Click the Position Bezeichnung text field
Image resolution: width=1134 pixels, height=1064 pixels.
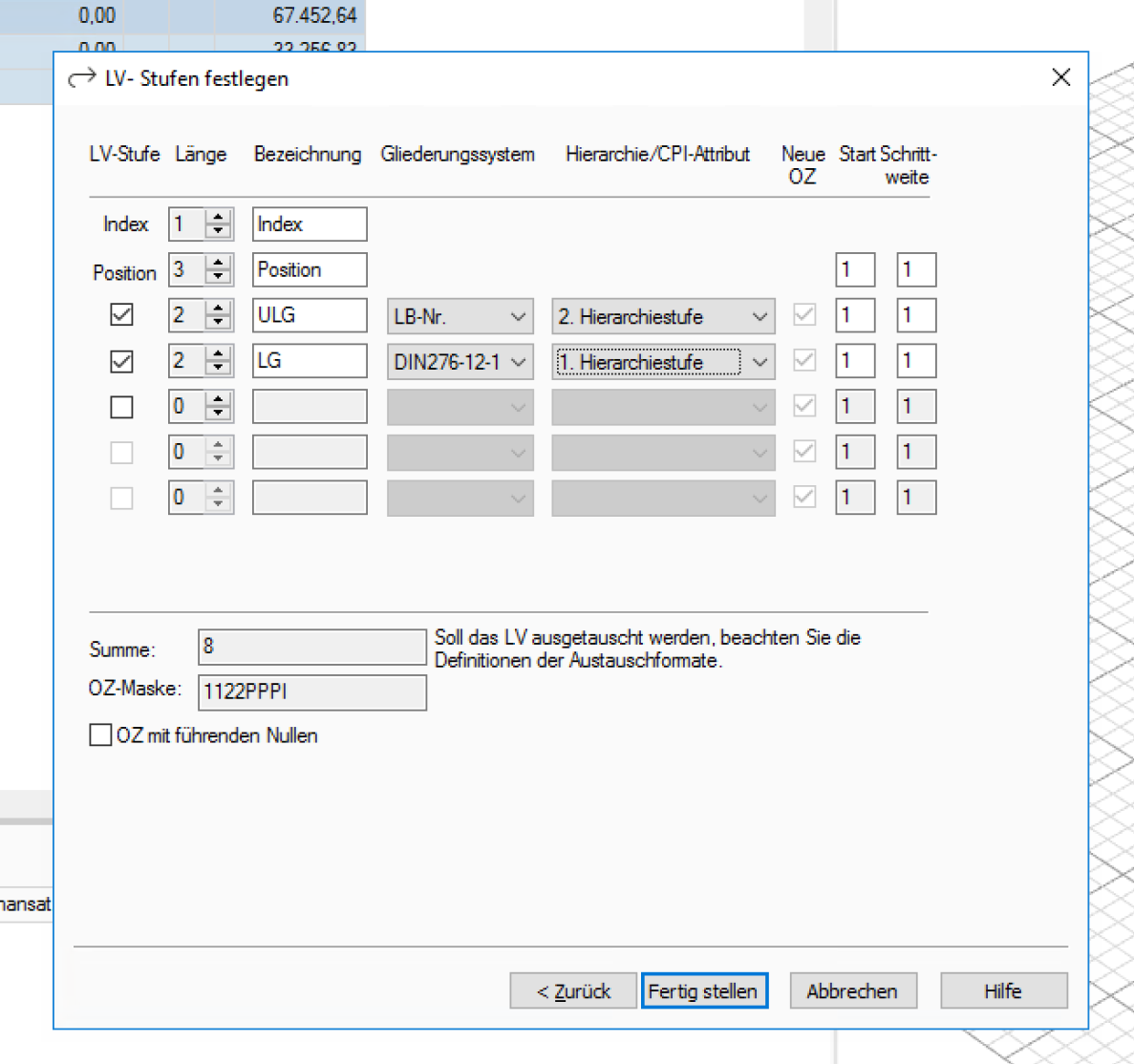point(309,269)
